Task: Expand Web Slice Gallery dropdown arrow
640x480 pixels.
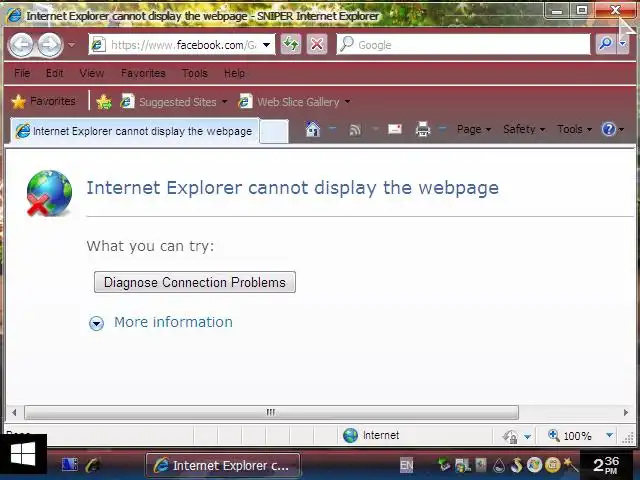Action: tap(347, 102)
